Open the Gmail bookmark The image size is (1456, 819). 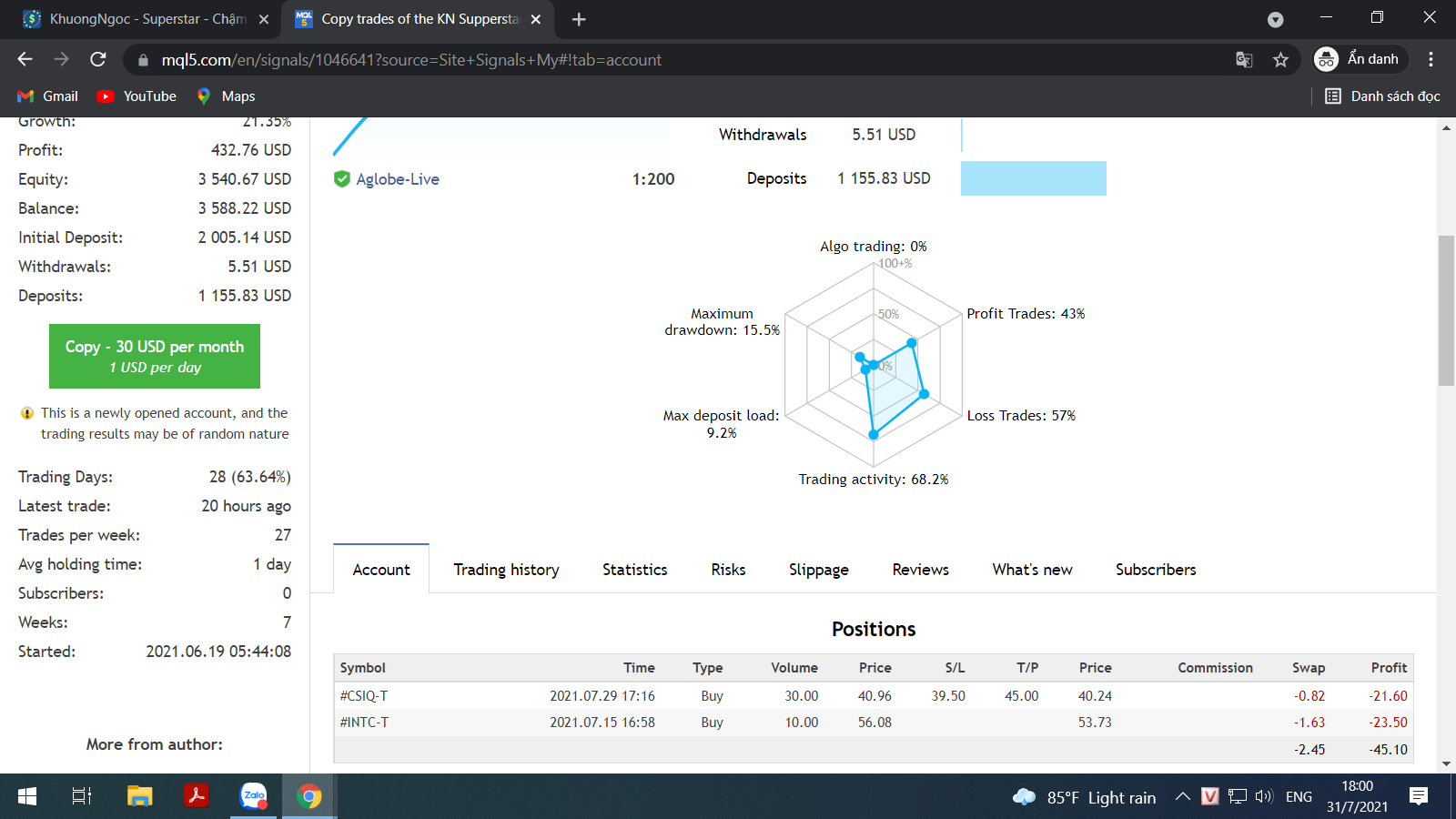click(x=48, y=96)
